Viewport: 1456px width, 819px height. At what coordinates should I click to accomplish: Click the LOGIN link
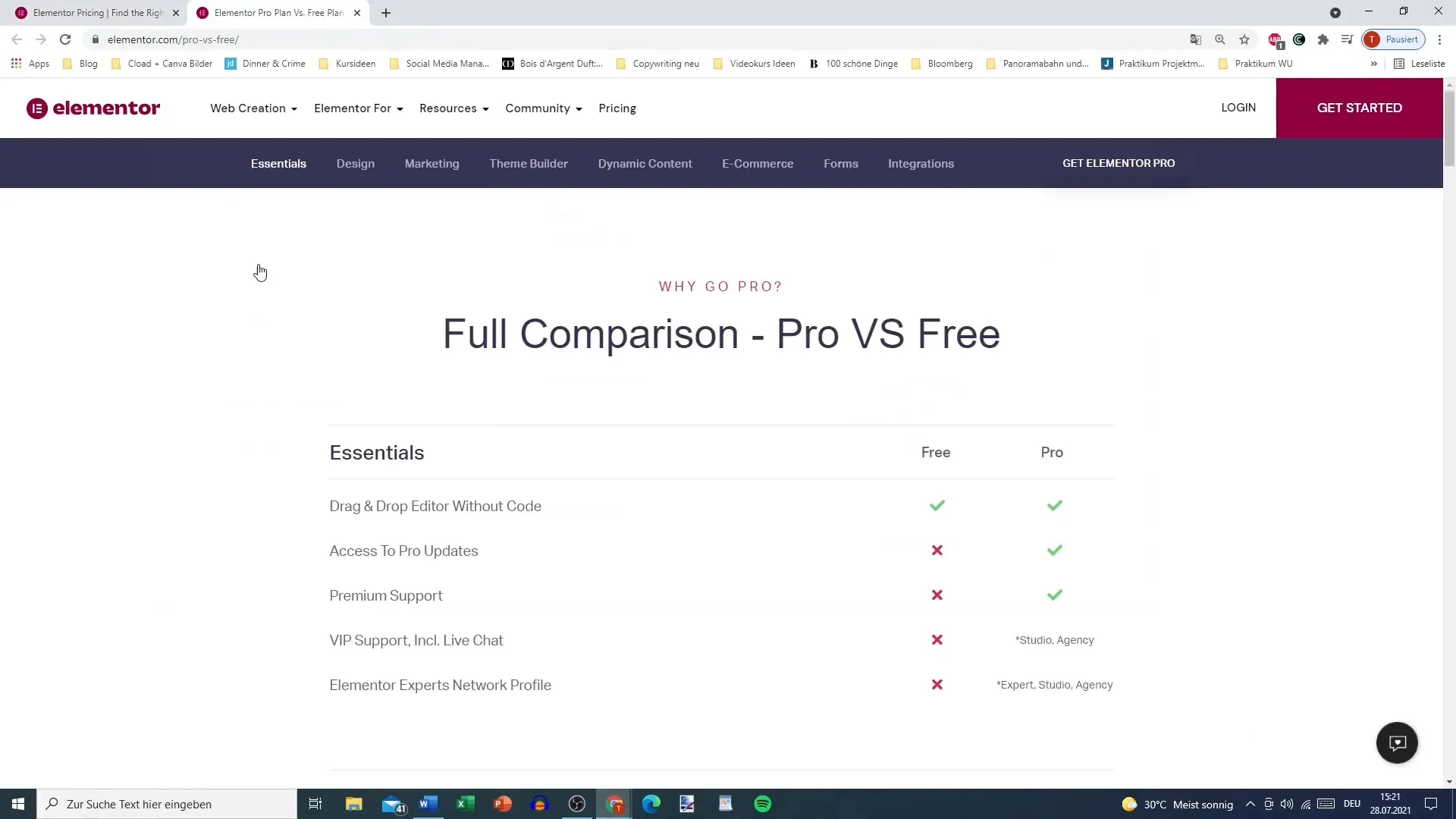click(x=1238, y=108)
